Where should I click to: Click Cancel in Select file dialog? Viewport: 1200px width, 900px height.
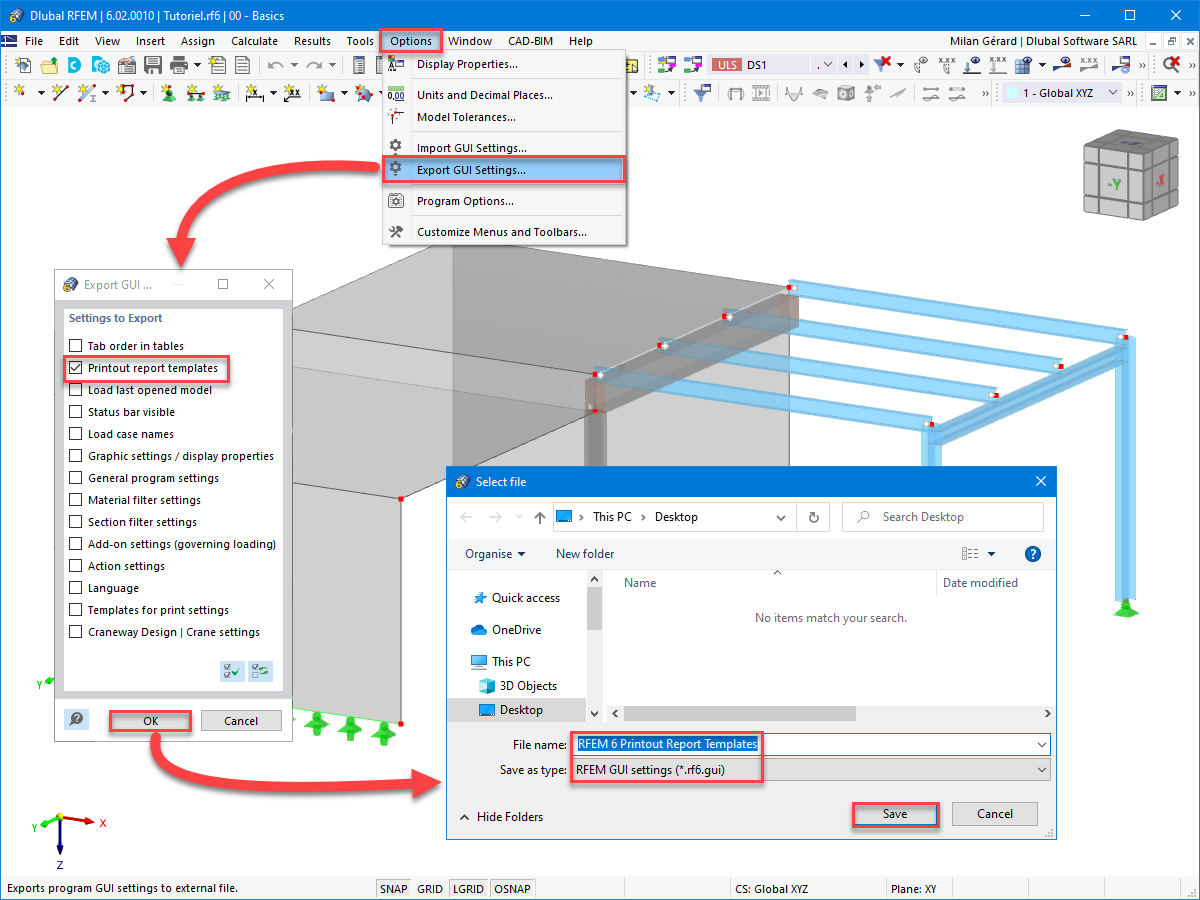995,814
